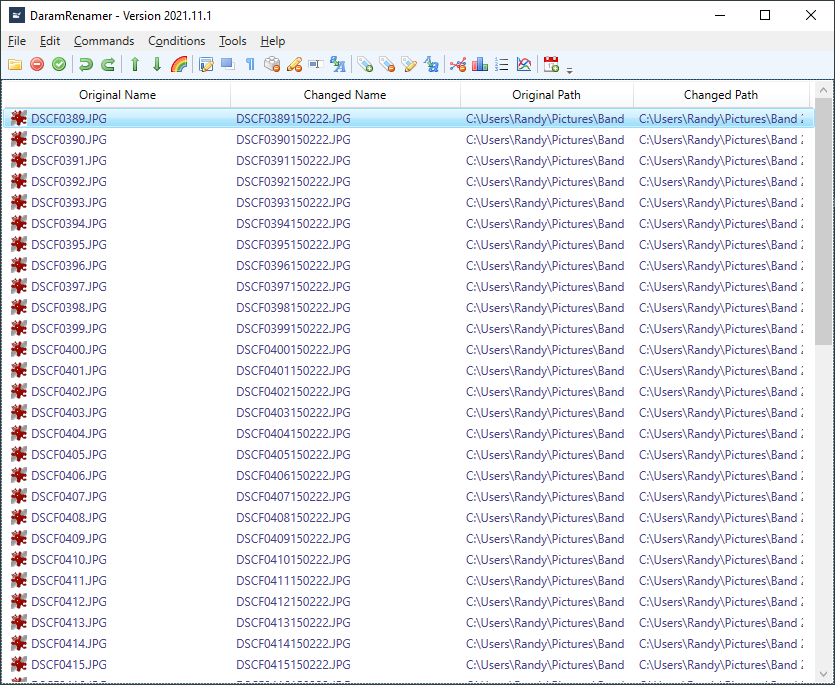Click the pencil with red minus icon
Screen dimensions: 835x685
294,64
